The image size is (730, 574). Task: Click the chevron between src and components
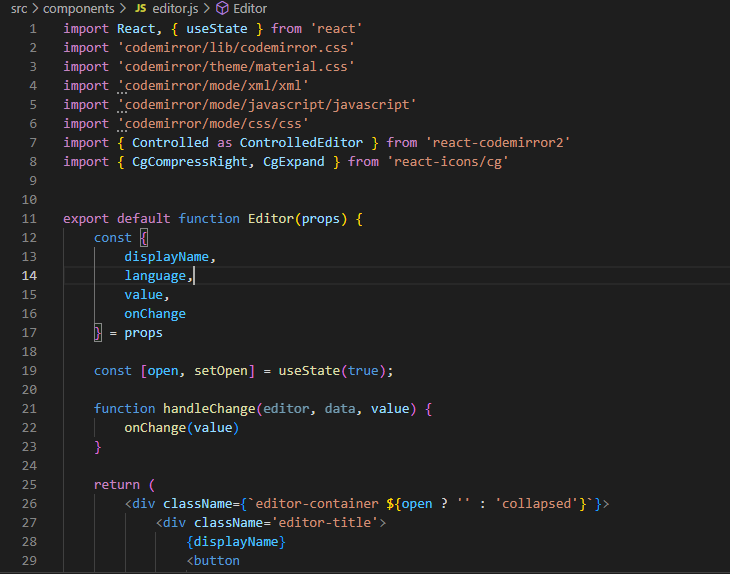37,8
